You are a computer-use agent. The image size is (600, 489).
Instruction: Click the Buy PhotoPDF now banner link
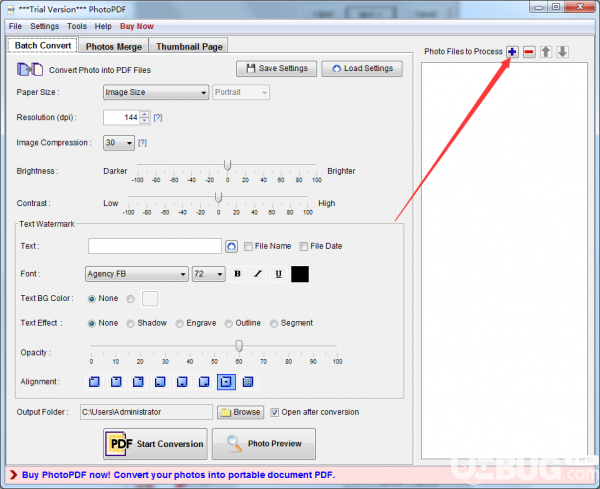point(179,475)
